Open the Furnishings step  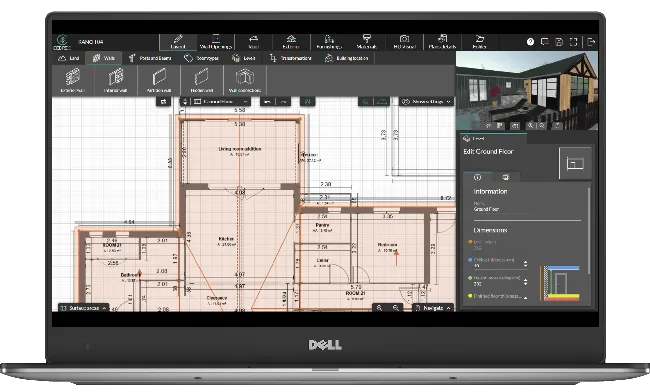tap(329, 42)
